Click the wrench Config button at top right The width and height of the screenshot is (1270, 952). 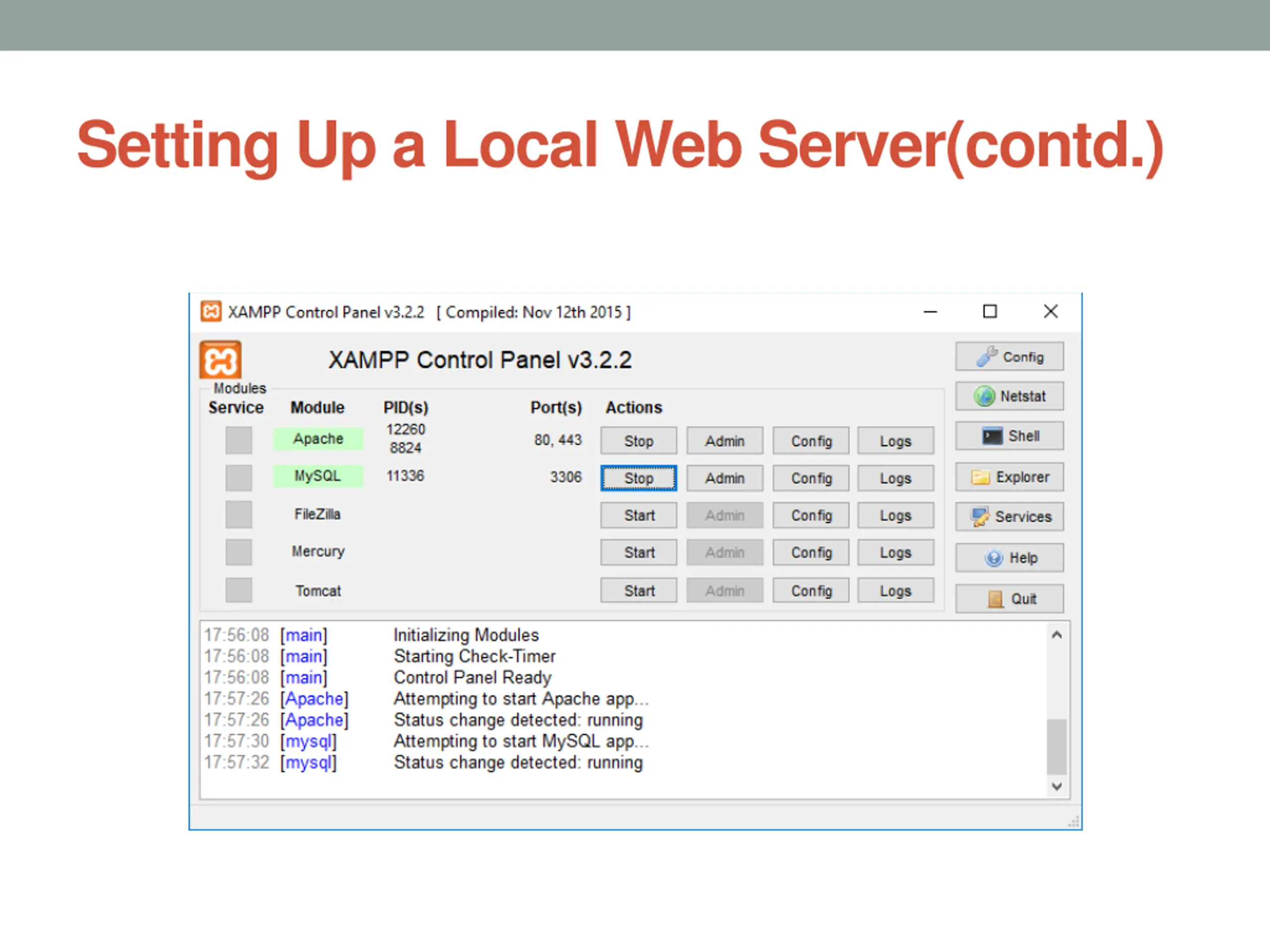[1010, 357]
